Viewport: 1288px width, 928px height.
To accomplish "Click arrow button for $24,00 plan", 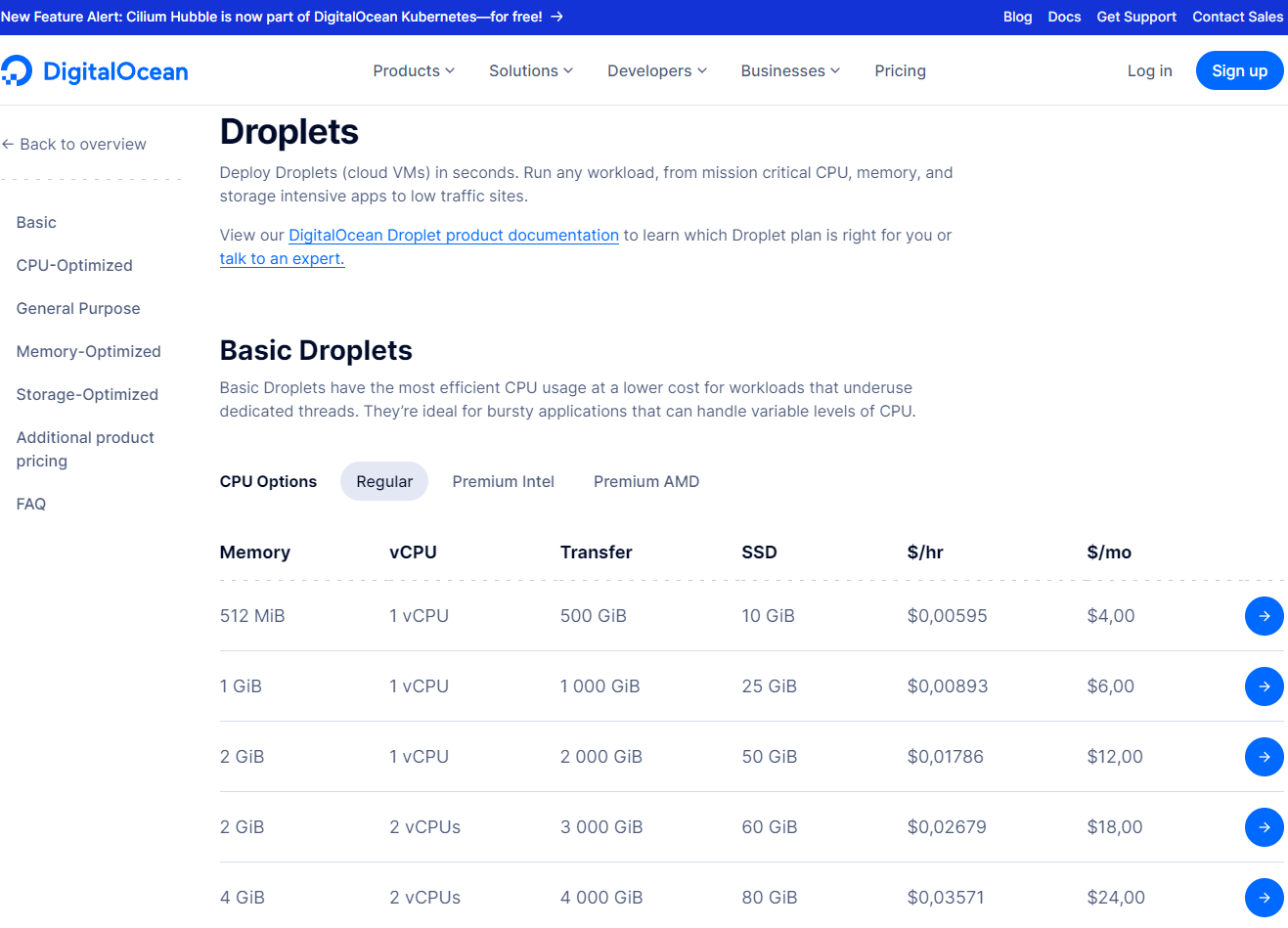I will click(x=1264, y=898).
